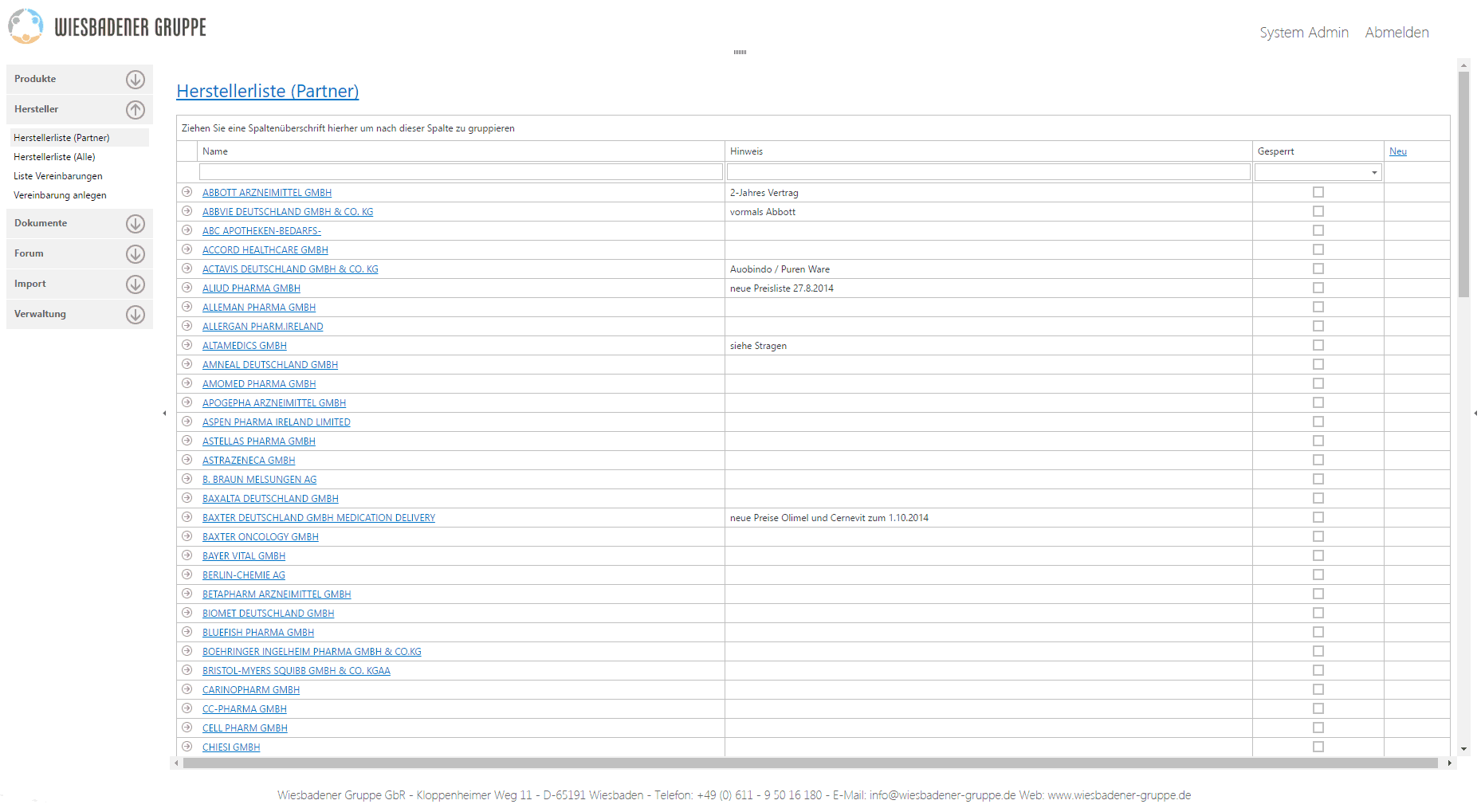
Task: Click the Neu link to add manufacturer
Action: click(1398, 151)
